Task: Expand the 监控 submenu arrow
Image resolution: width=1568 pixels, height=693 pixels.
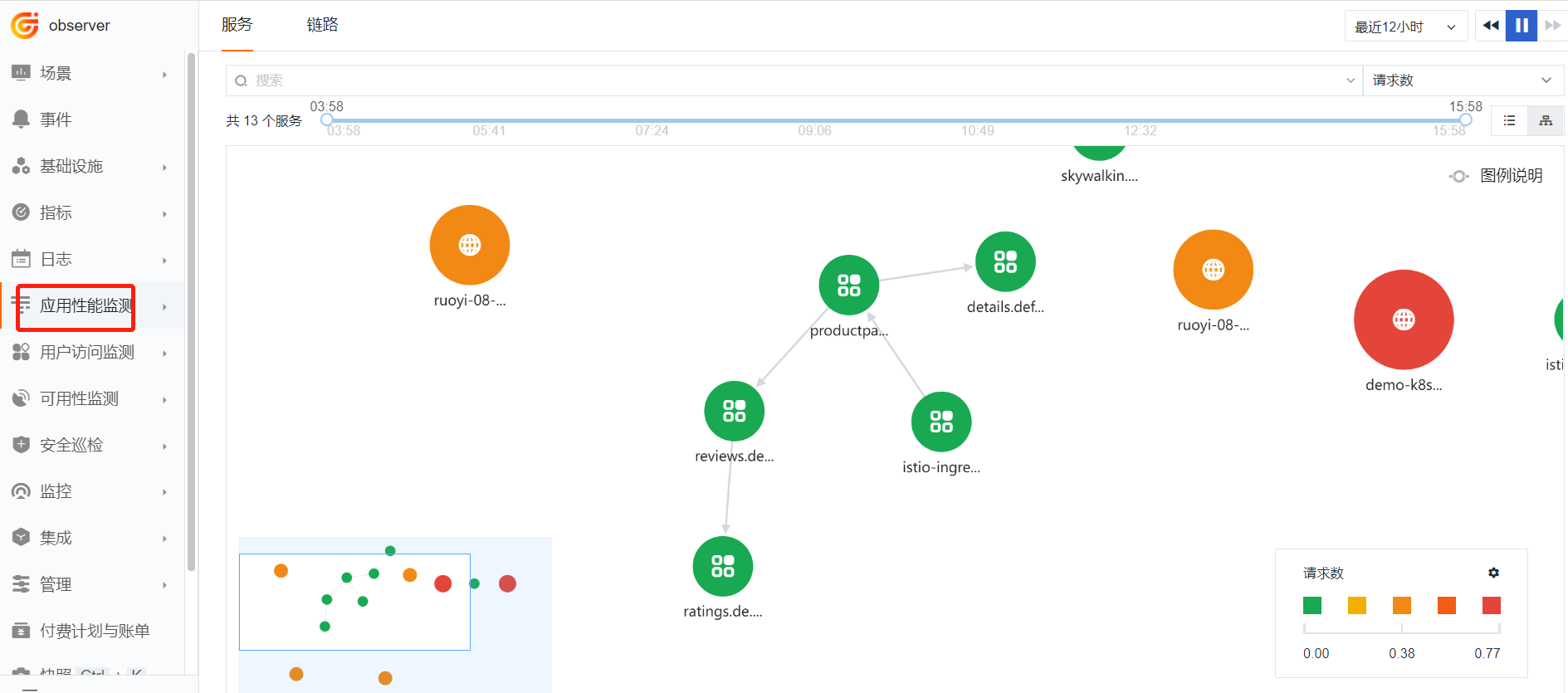Action: coord(164,492)
